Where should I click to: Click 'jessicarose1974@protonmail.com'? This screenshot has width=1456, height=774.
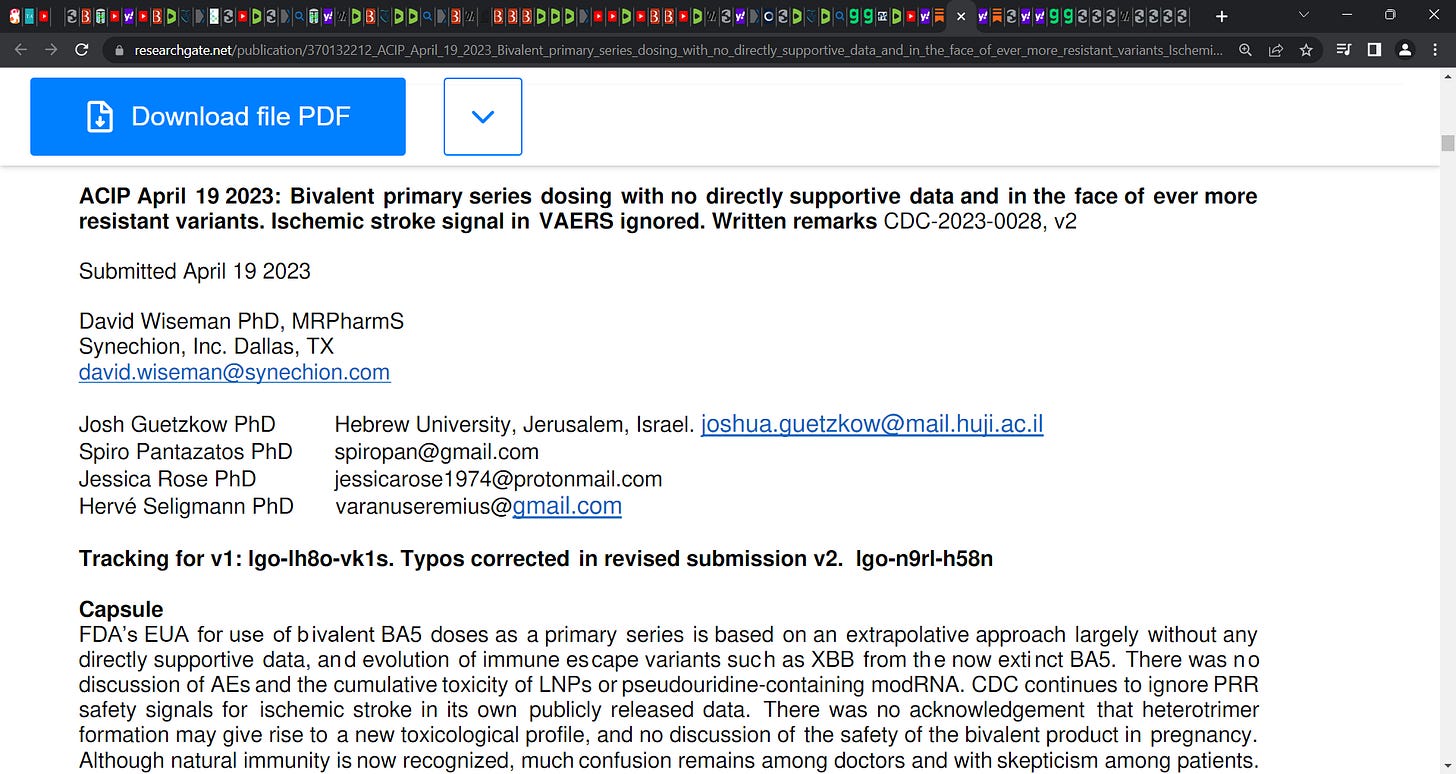pos(499,479)
